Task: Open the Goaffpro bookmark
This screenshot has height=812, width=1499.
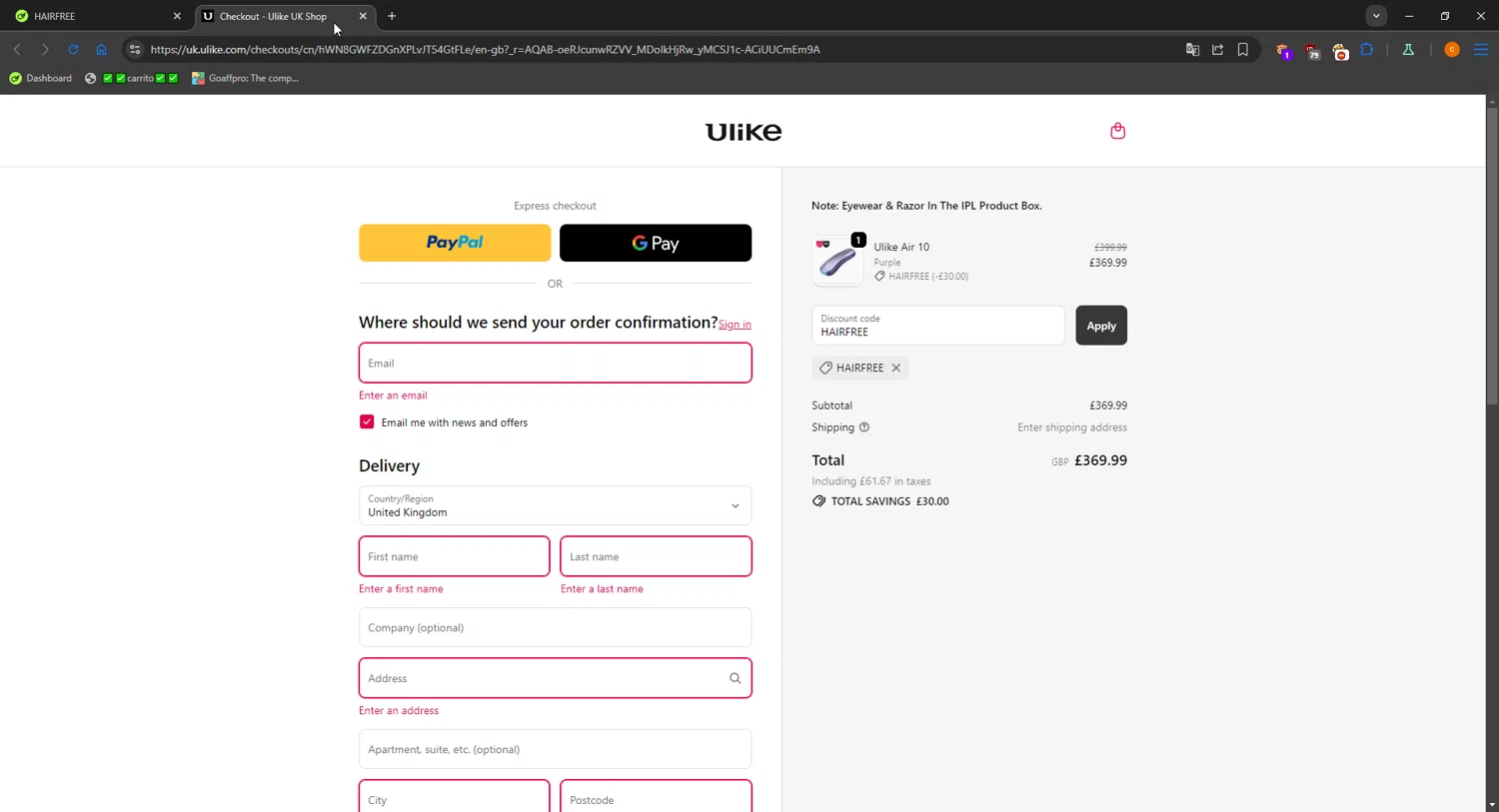Action: 246,78
